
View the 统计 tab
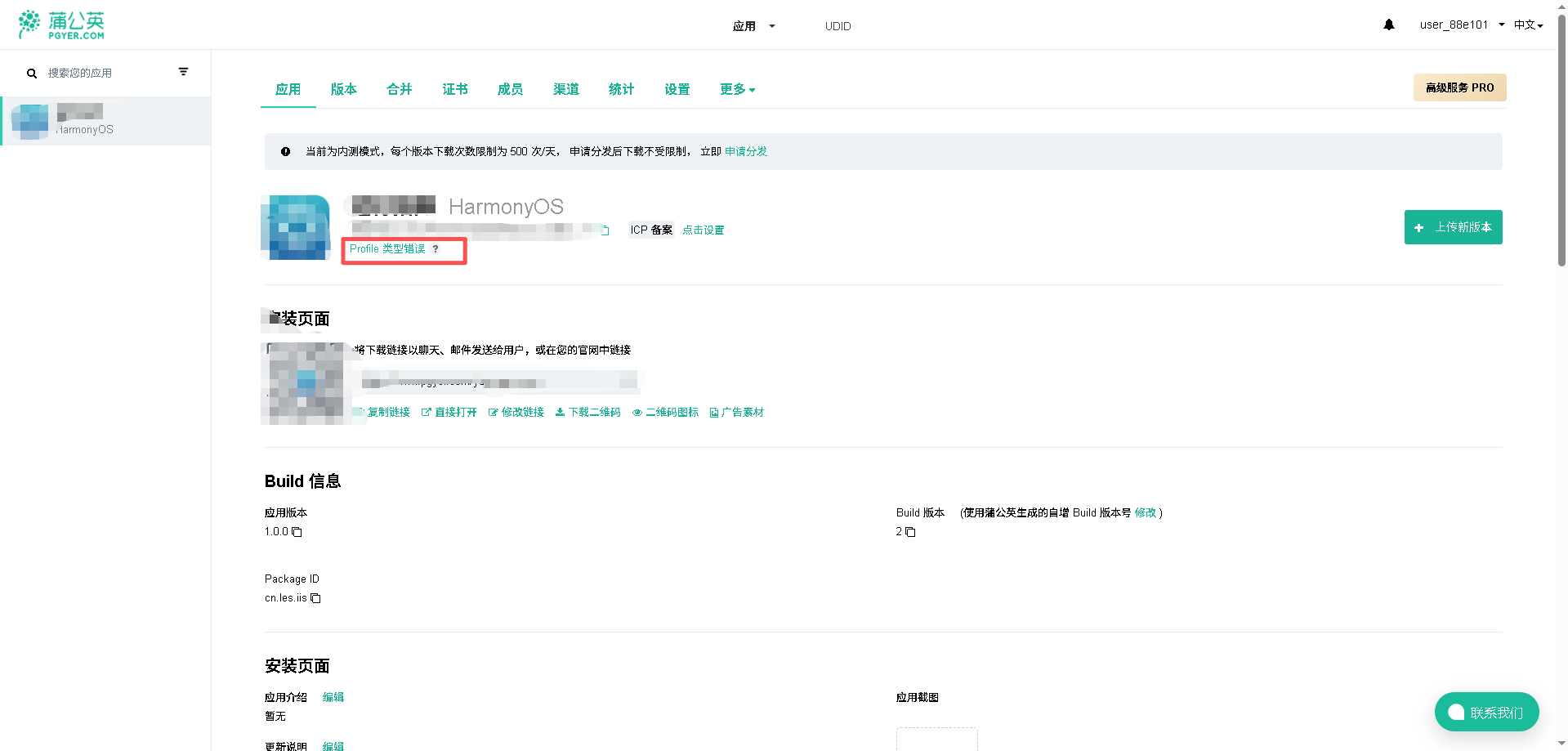(x=622, y=89)
